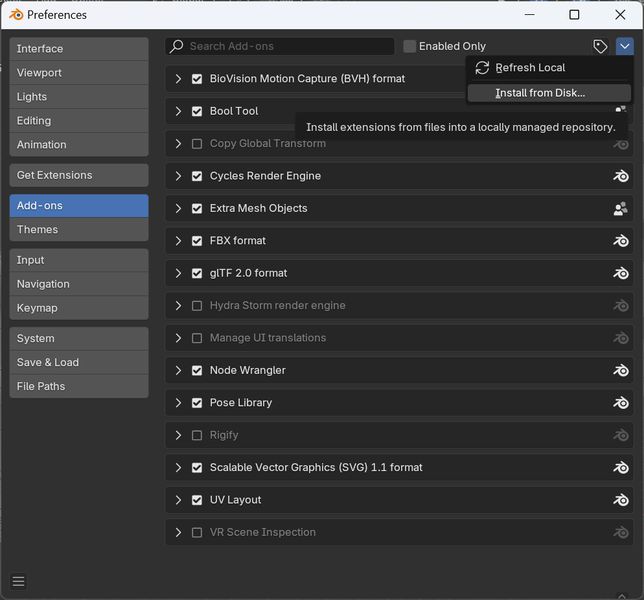
Task: Click Blender icon on VR Scene Inspection row
Action: click(x=621, y=533)
